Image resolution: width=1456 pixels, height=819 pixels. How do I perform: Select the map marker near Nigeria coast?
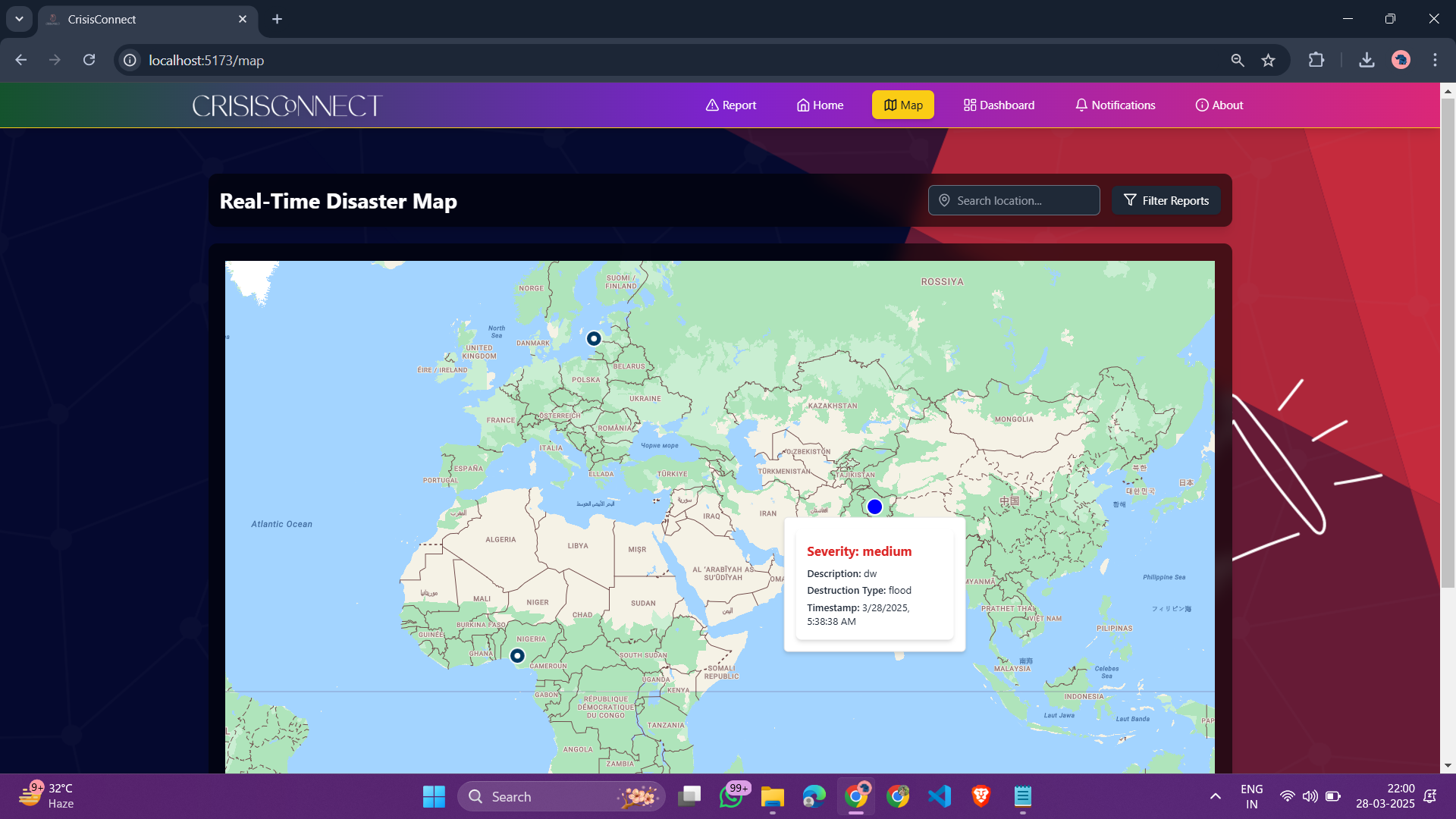click(x=517, y=656)
